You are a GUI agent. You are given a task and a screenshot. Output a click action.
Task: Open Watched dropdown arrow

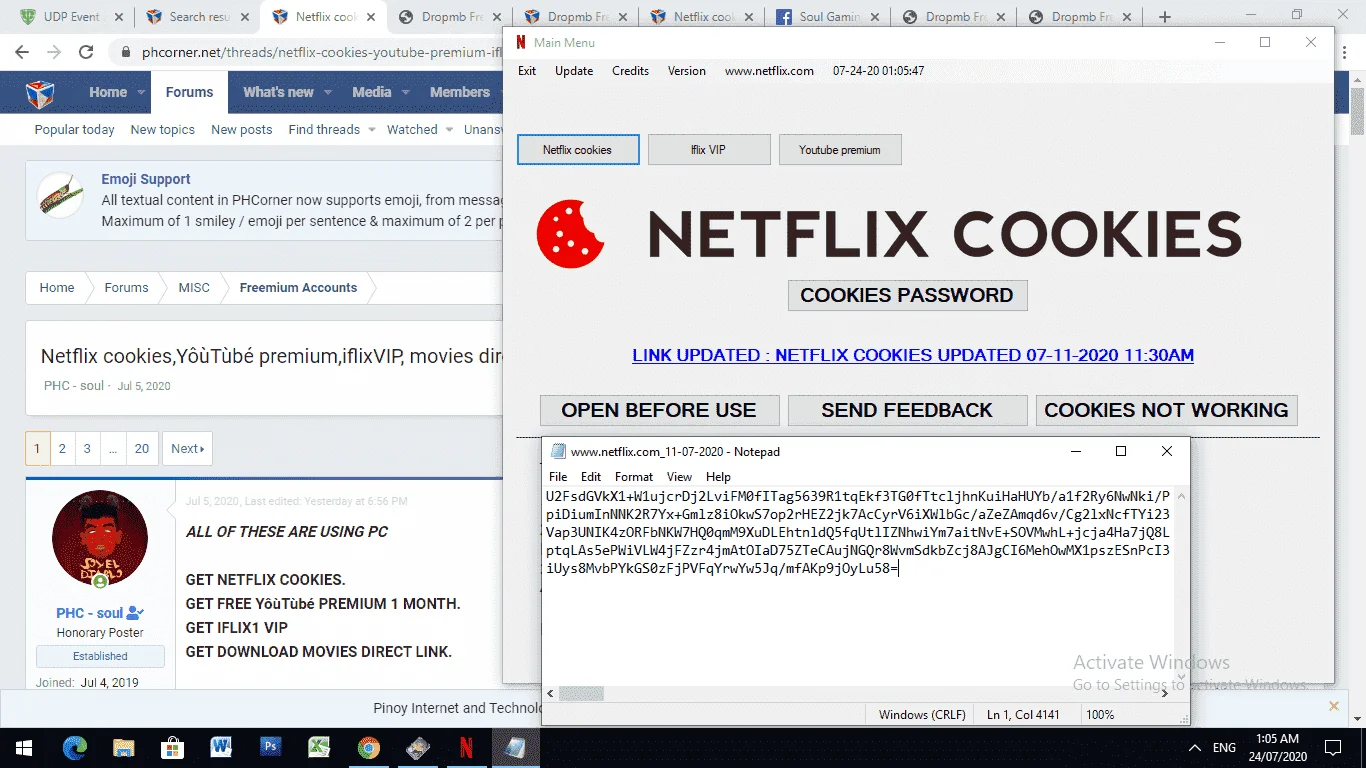click(449, 129)
